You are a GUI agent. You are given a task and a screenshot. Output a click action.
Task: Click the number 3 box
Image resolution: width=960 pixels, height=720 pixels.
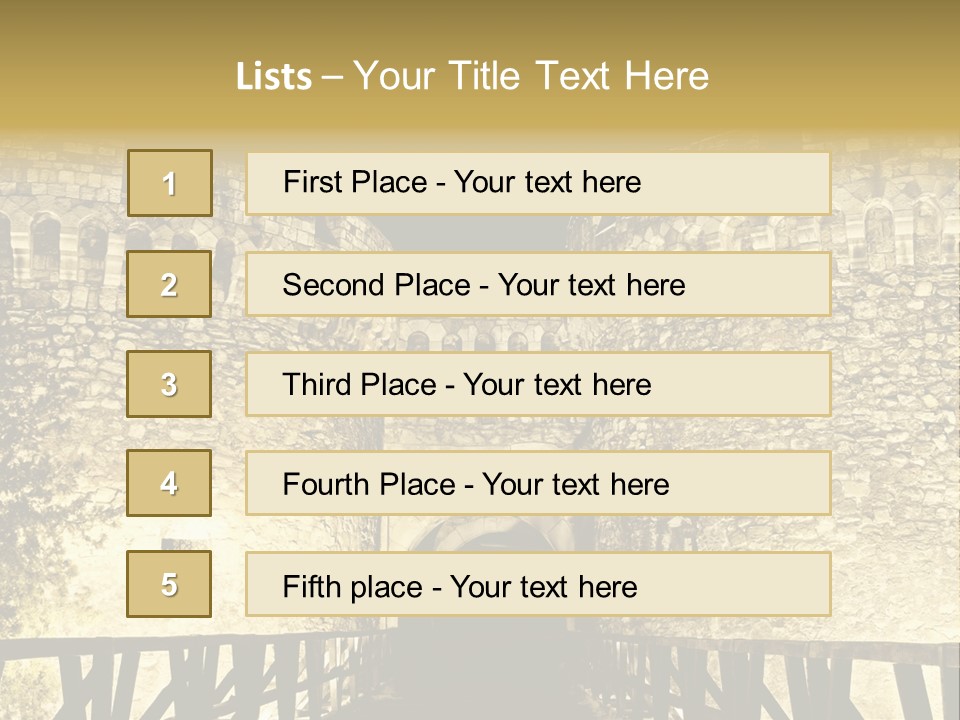tap(169, 384)
